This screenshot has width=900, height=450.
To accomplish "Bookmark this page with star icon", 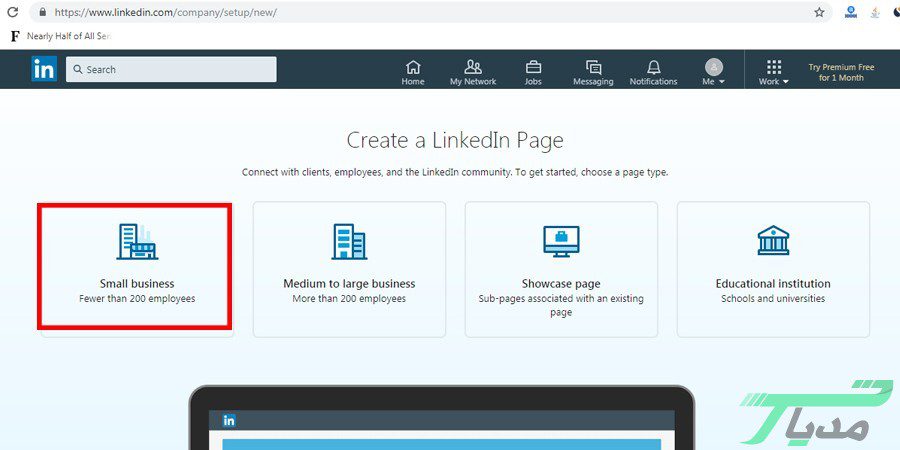I will [819, 12].
